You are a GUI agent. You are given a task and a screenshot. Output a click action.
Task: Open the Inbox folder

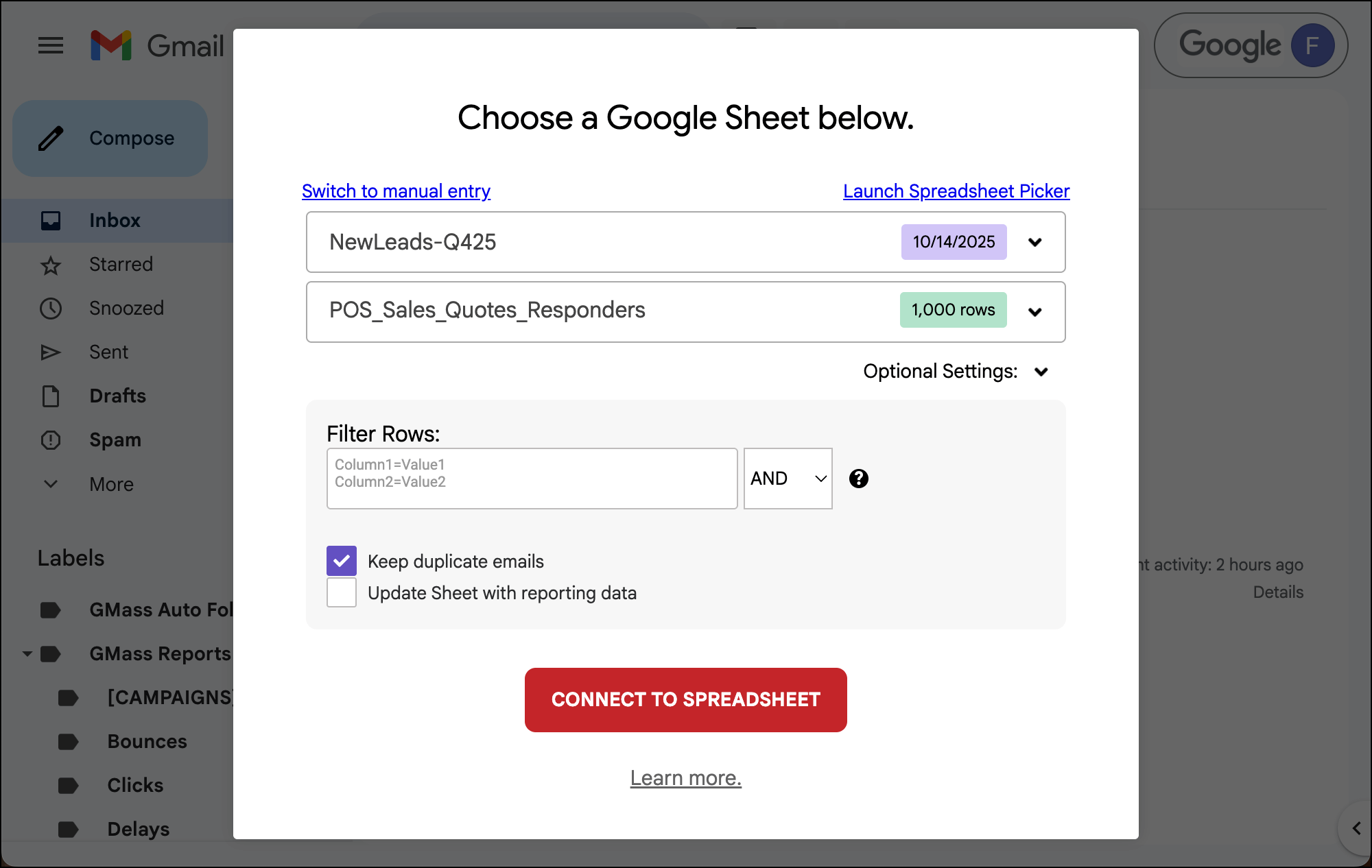pyautogui.click(x=115, y=221)
